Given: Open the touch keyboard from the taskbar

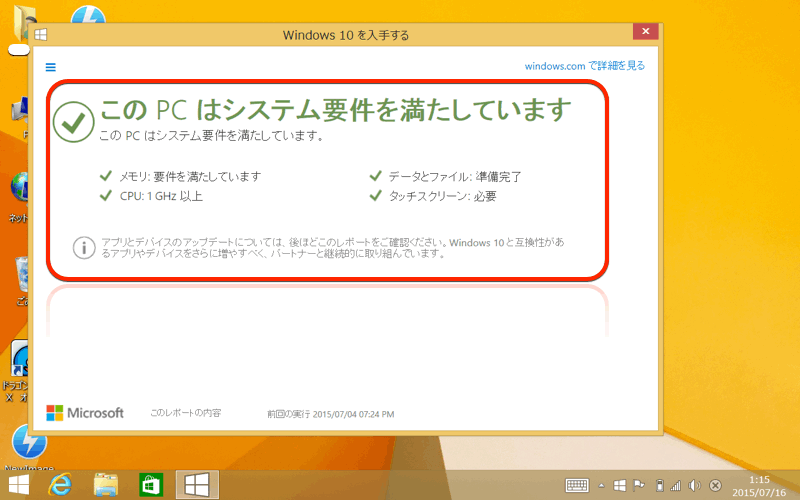Looking at the screenshot, I should point(577,485).
